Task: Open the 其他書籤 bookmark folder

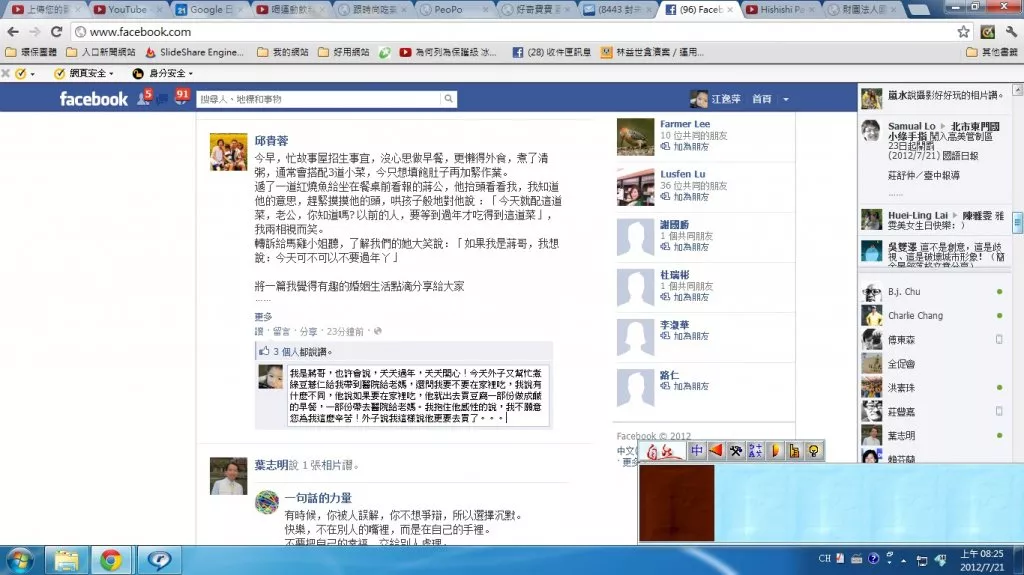Action: [x=991, y=52]
